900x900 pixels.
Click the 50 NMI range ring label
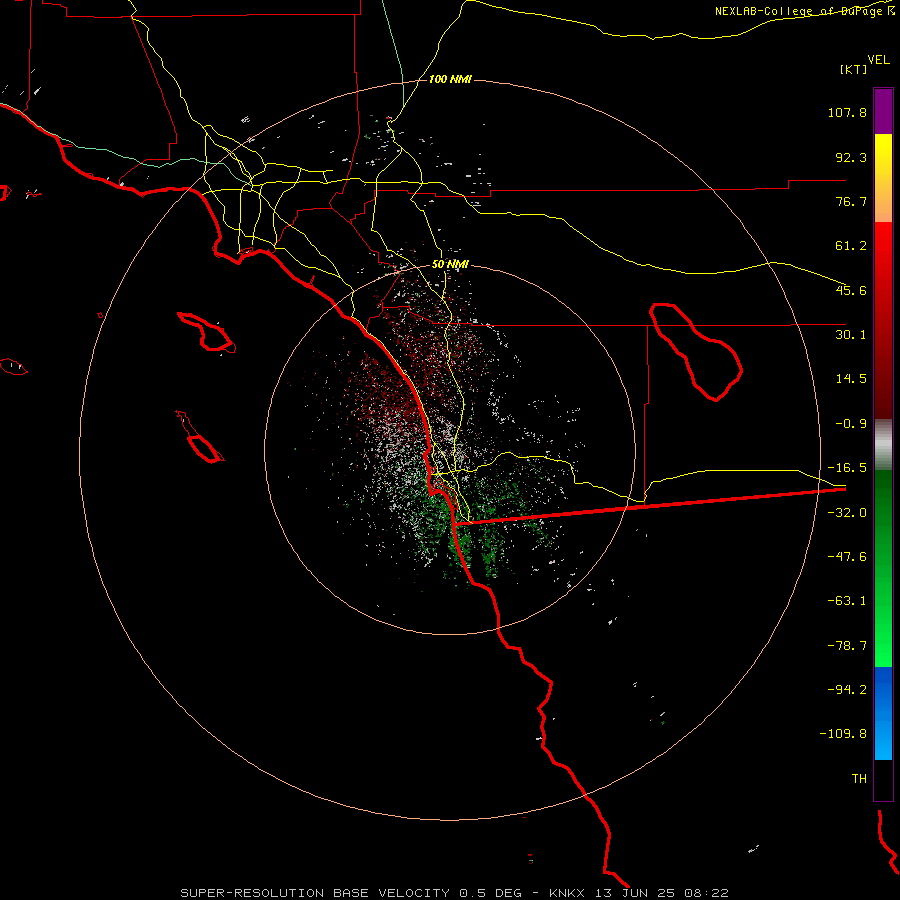click(450, 264)
